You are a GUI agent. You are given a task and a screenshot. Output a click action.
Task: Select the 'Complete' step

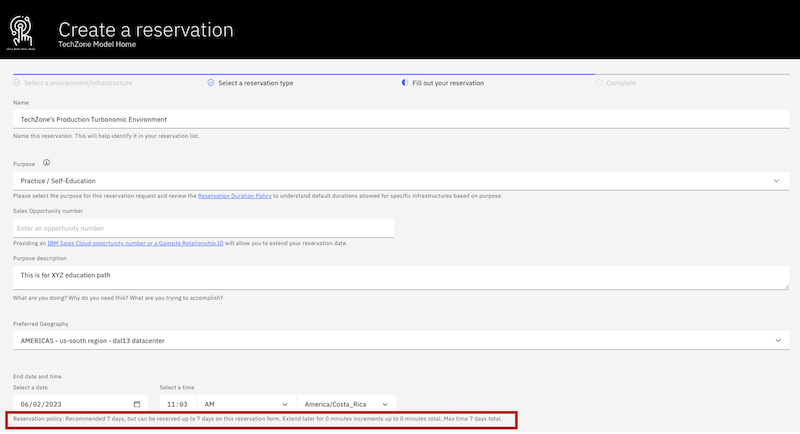coord(616,83)
